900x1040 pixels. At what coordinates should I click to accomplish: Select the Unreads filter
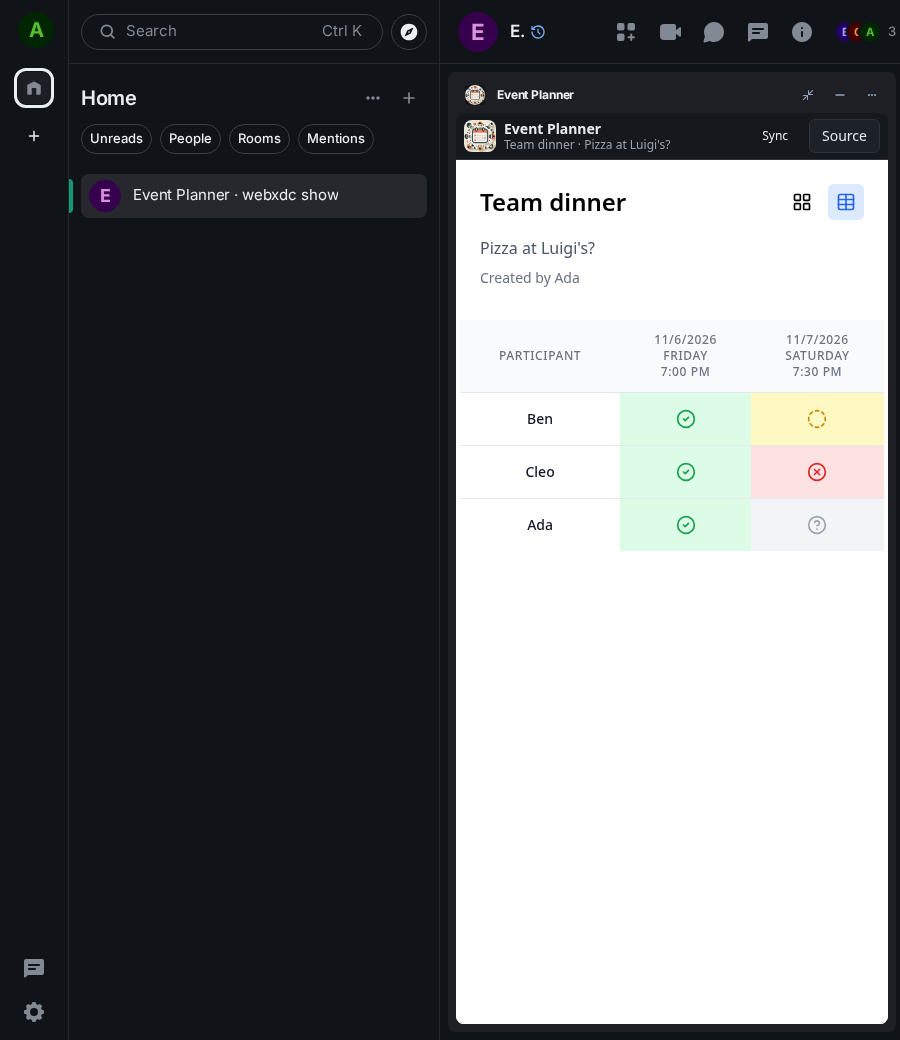click(x=116, y=139)
